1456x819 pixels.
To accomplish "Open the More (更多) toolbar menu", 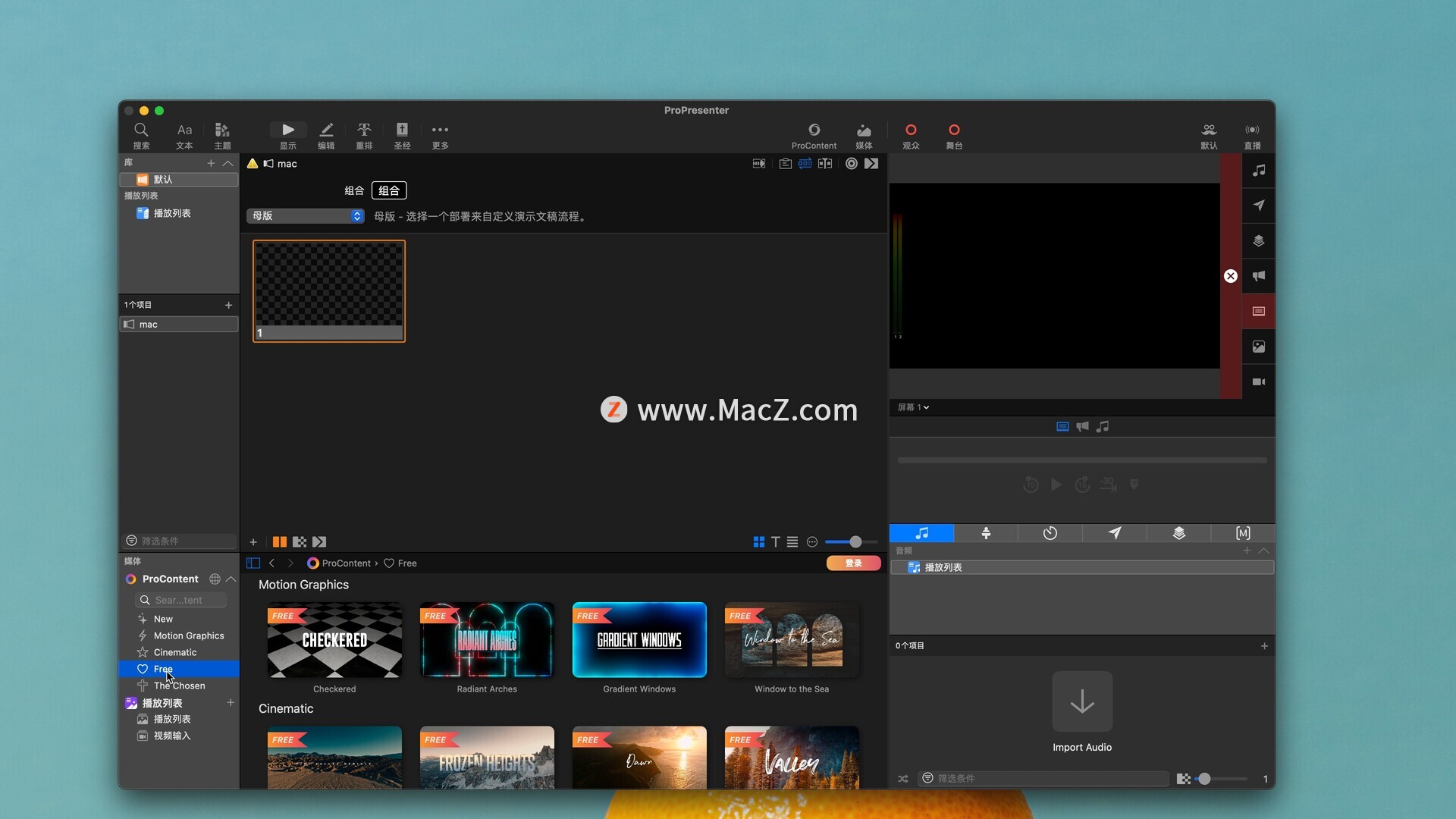I will tap(440, 136).
